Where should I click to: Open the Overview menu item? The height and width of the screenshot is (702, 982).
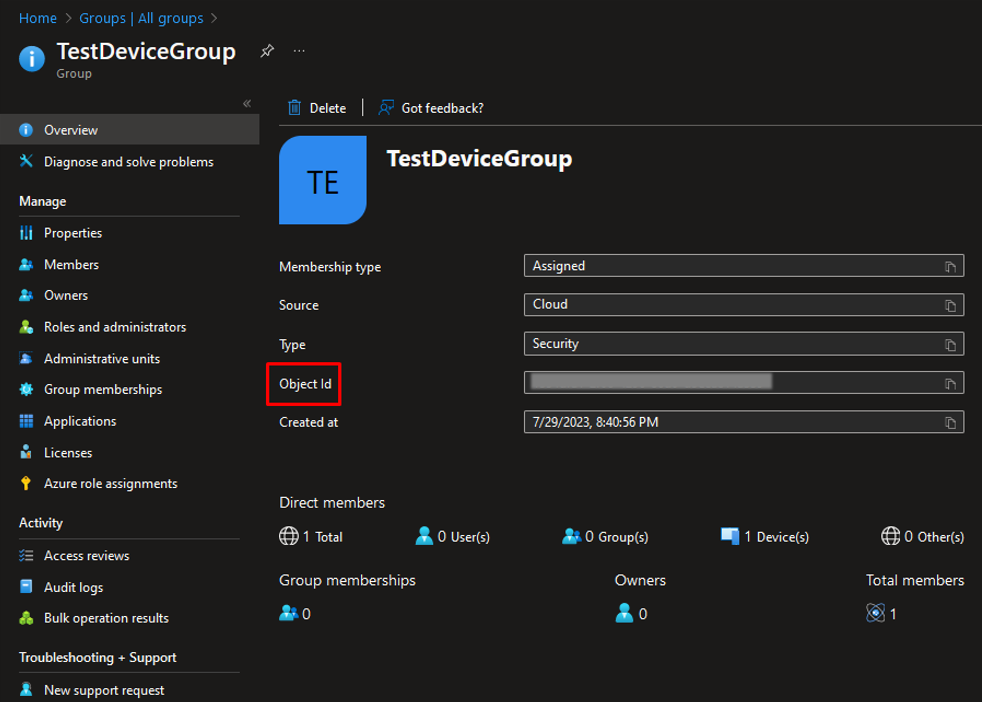click(130, 130)
